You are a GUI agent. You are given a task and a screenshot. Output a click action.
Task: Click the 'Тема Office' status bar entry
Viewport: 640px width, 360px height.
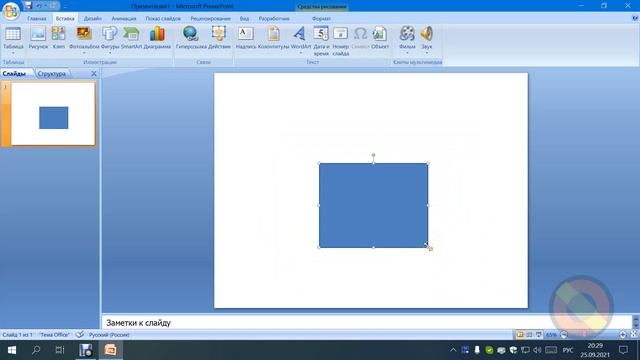pyautogui.click(x=54, y=335)
